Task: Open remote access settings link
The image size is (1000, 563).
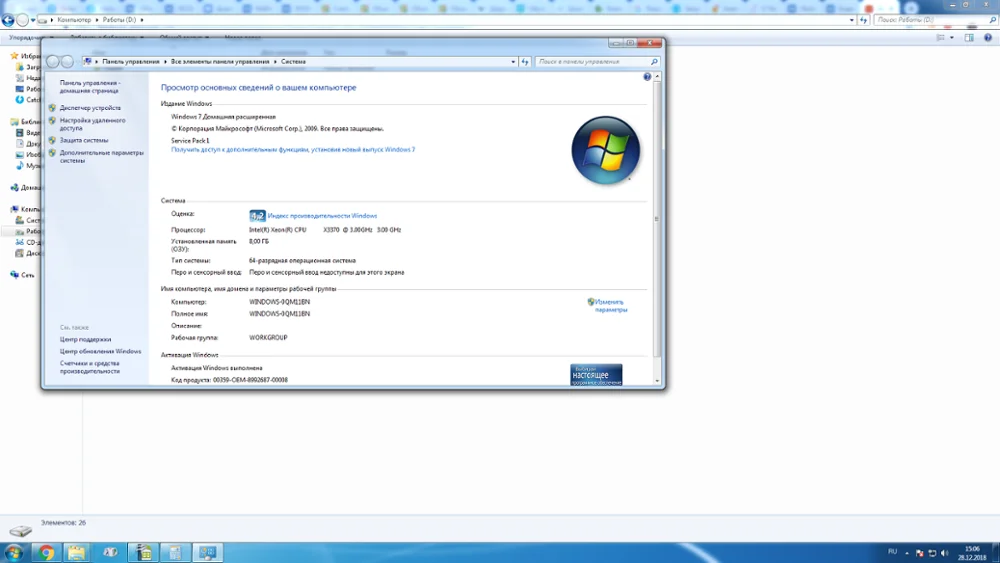Action: pos(92,124)
